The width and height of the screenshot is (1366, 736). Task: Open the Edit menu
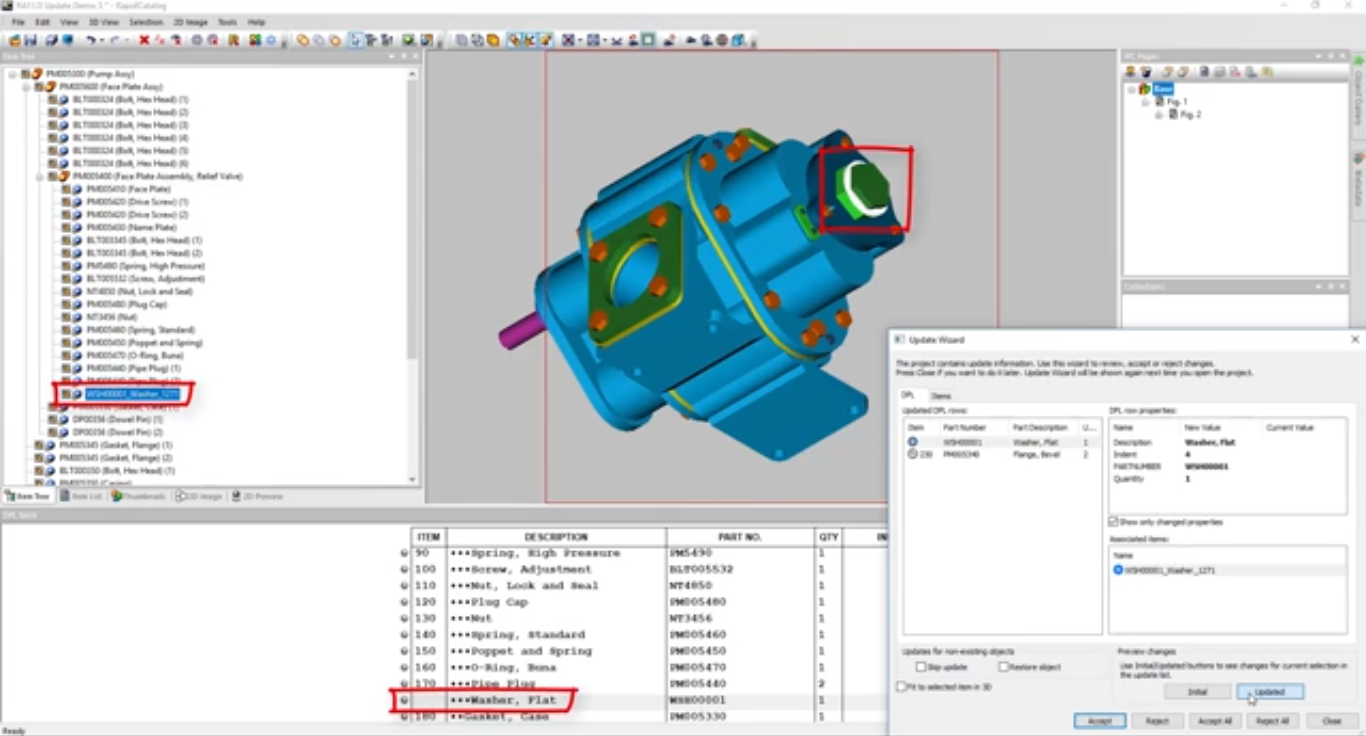tap(42, 22)
